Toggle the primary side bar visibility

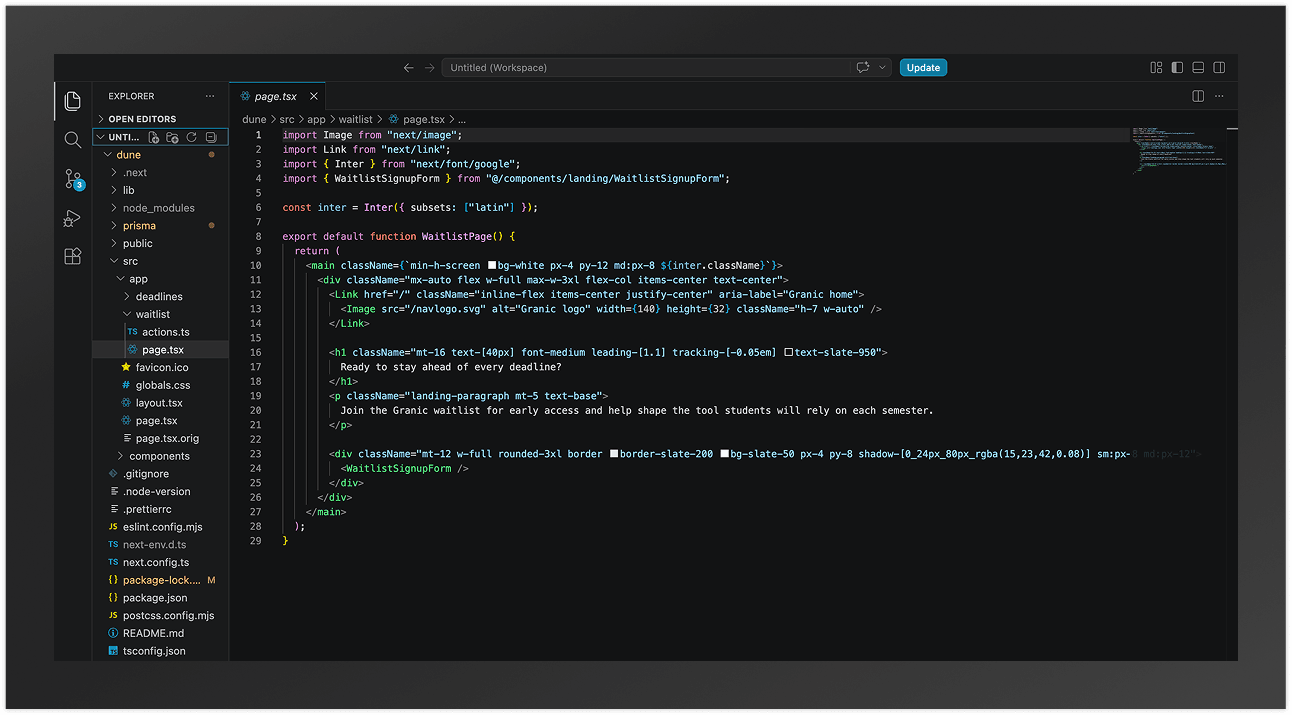click(1177, 68)
